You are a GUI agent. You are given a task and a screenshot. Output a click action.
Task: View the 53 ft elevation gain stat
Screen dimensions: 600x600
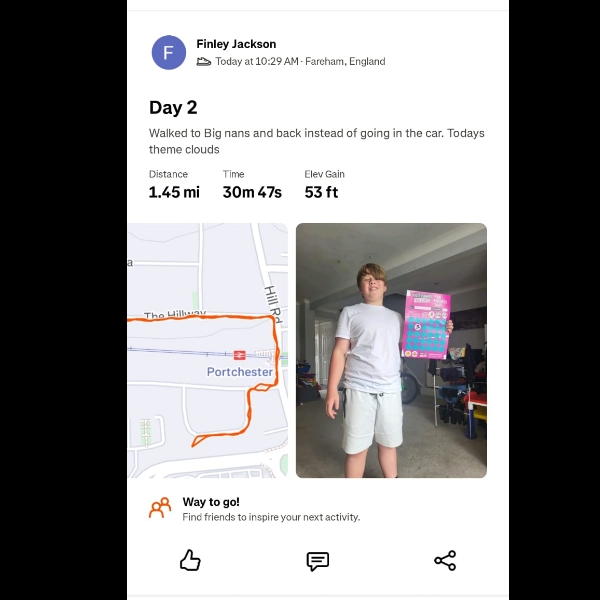(x=321, y=192)
